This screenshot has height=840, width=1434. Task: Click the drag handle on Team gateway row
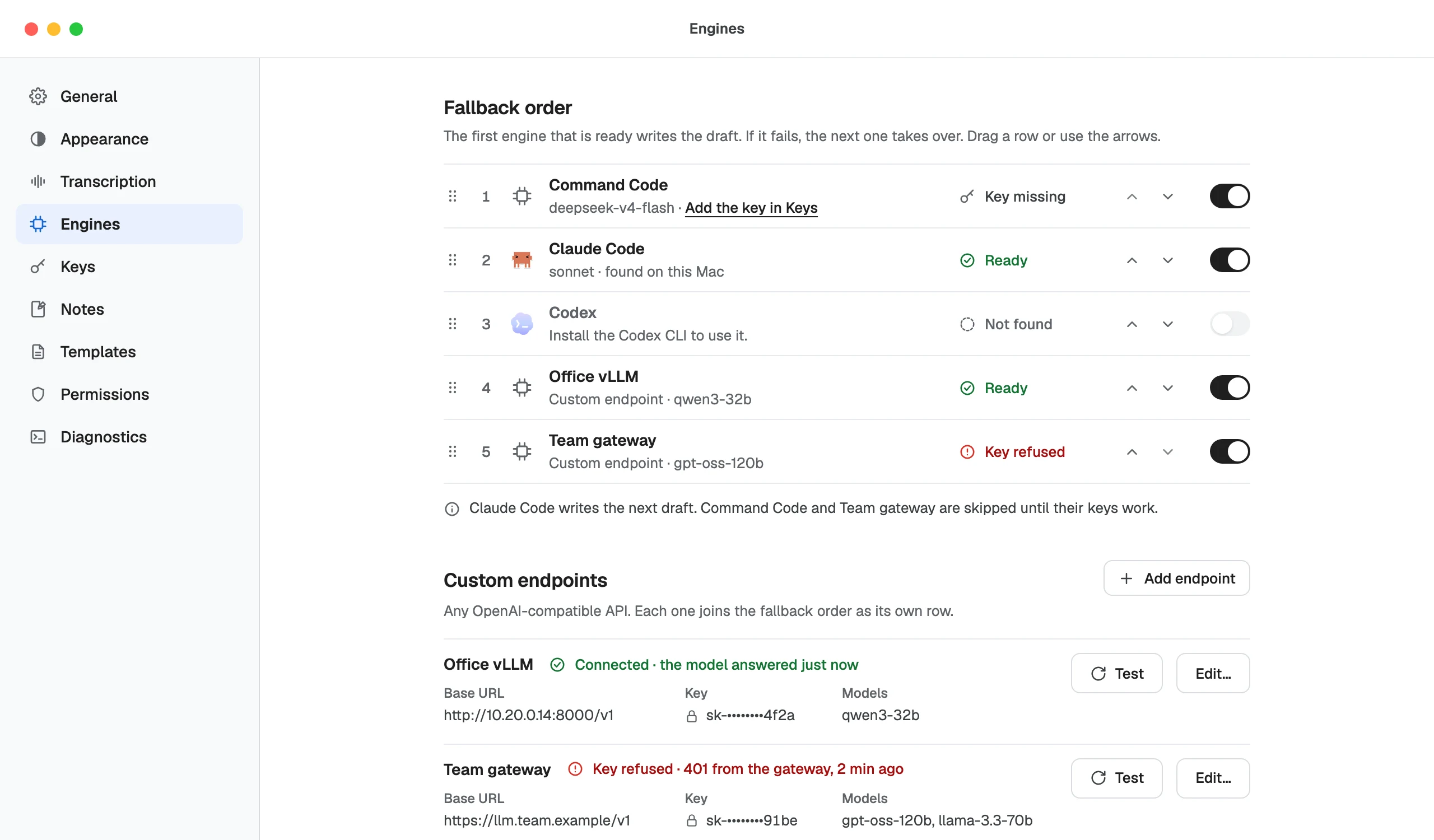click(x=453, y=451)
